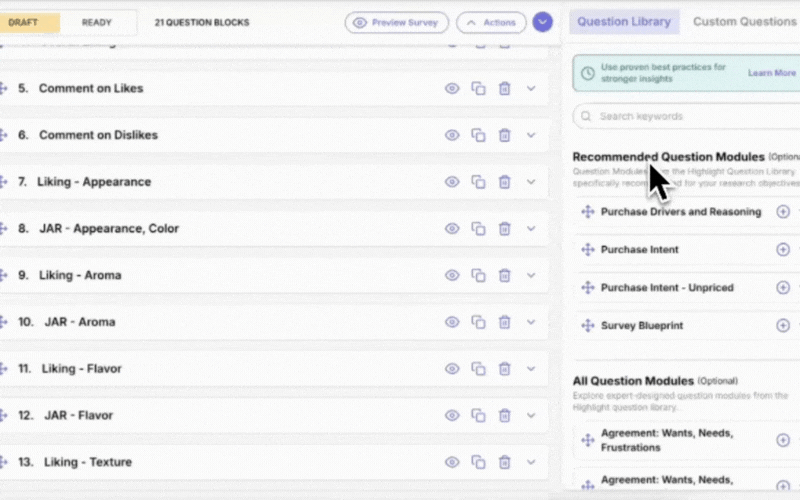The height and width of the screenshot is (500, 800).
Task: Add Survey Blueprint module with plus icon
Action: tap(783, 326)
